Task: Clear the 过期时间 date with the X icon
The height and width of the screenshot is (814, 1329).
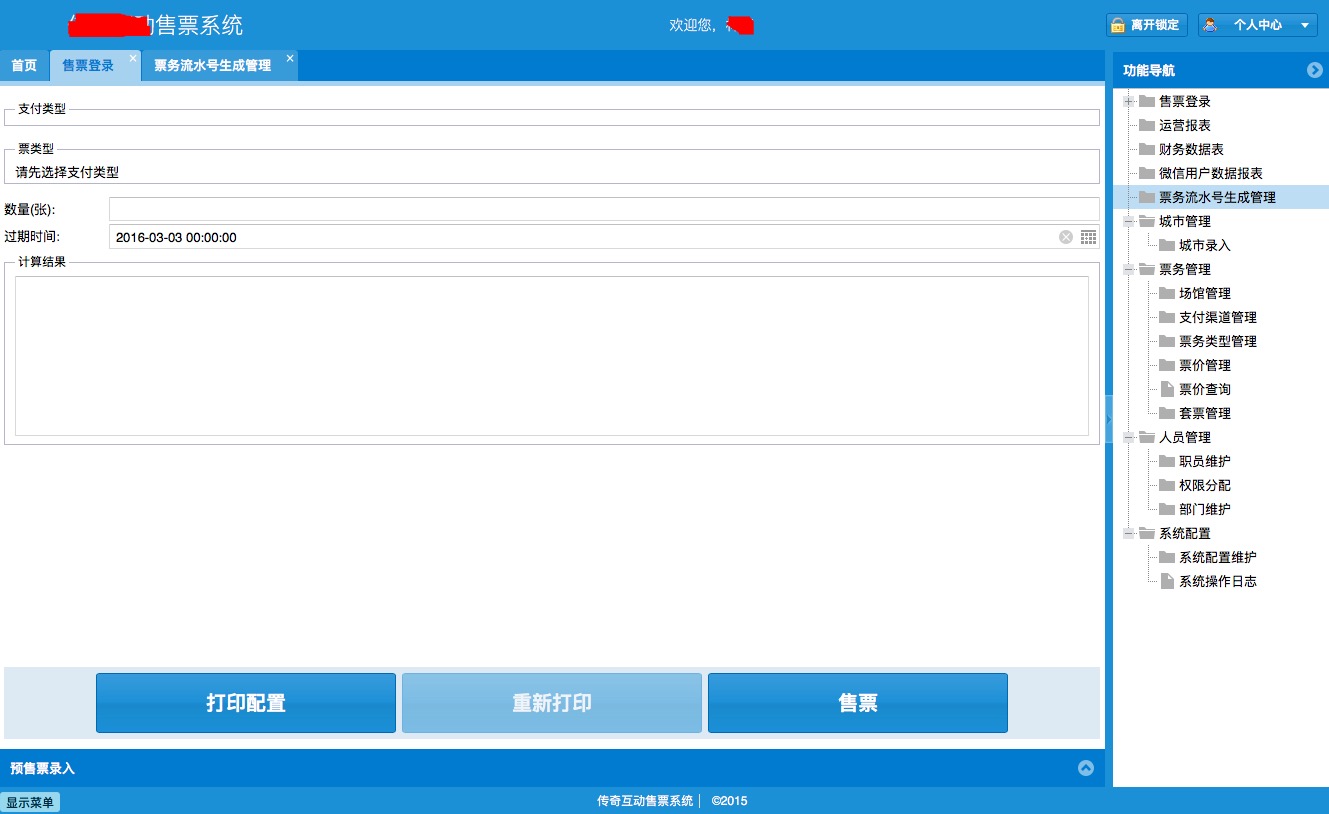Action: pyautogui.click(x=1066, y=237)
